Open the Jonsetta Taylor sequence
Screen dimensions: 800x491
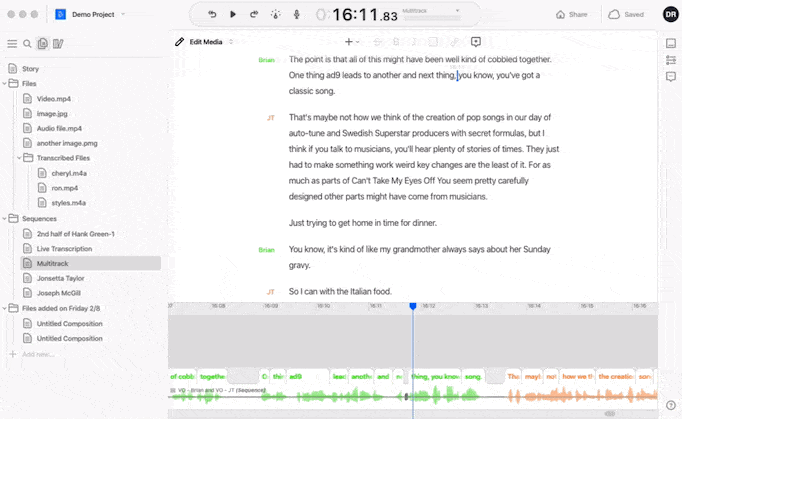coord(60,279)
